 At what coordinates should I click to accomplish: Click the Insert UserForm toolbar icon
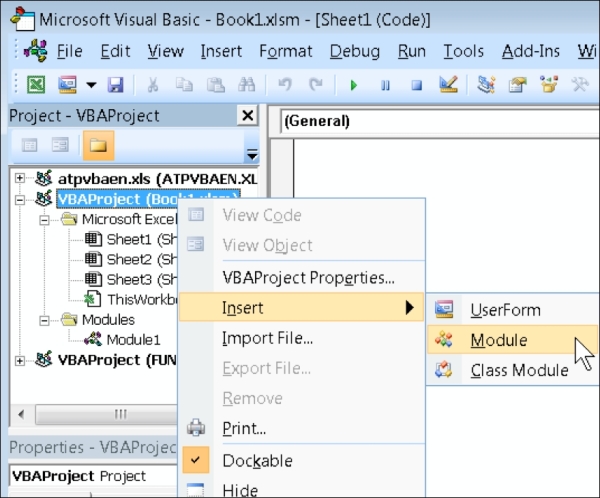pyautogui.click(x=67, y=85)
